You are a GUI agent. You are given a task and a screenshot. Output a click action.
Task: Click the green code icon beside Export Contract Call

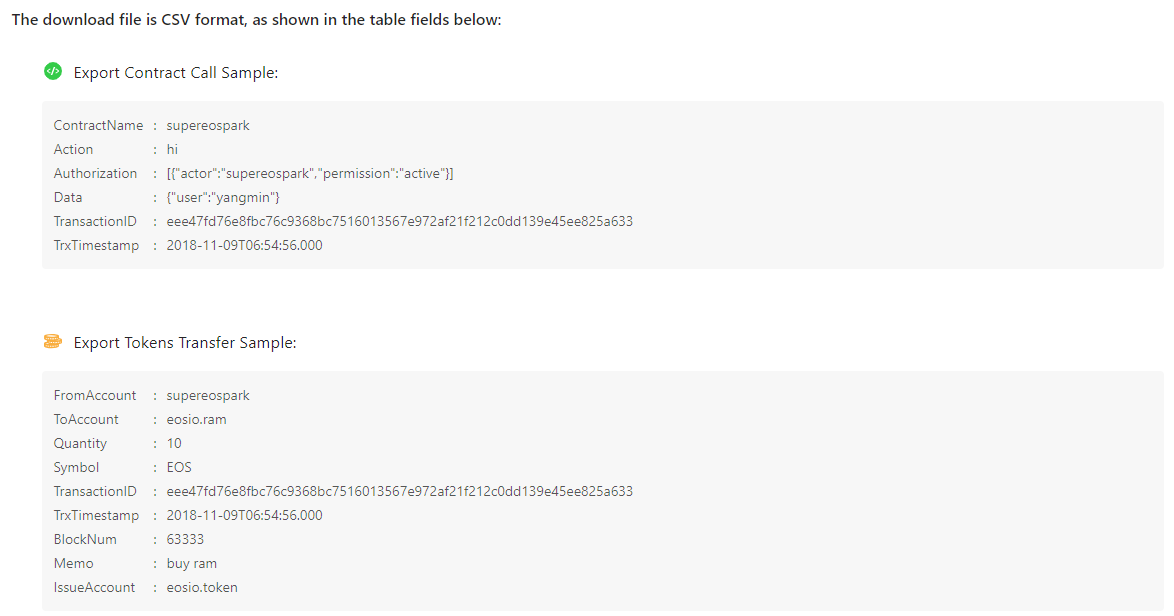click(53, 71)
